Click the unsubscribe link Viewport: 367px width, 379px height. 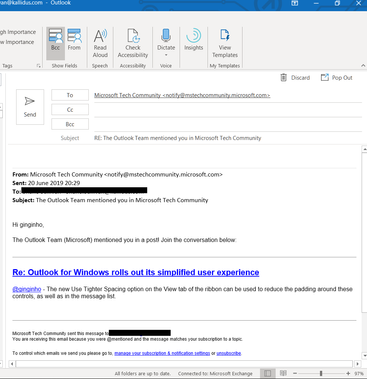229,353
